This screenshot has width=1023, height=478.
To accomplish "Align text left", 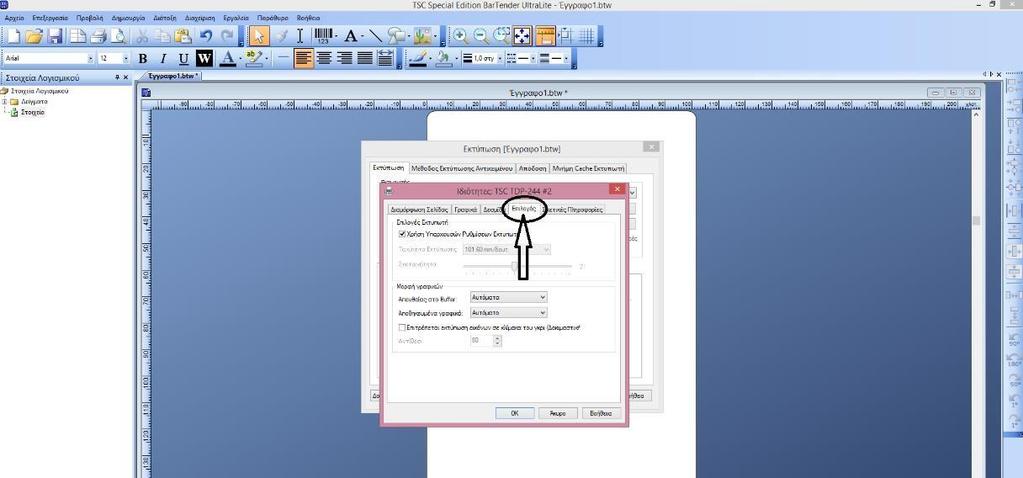I will click(x=303, y=59).
